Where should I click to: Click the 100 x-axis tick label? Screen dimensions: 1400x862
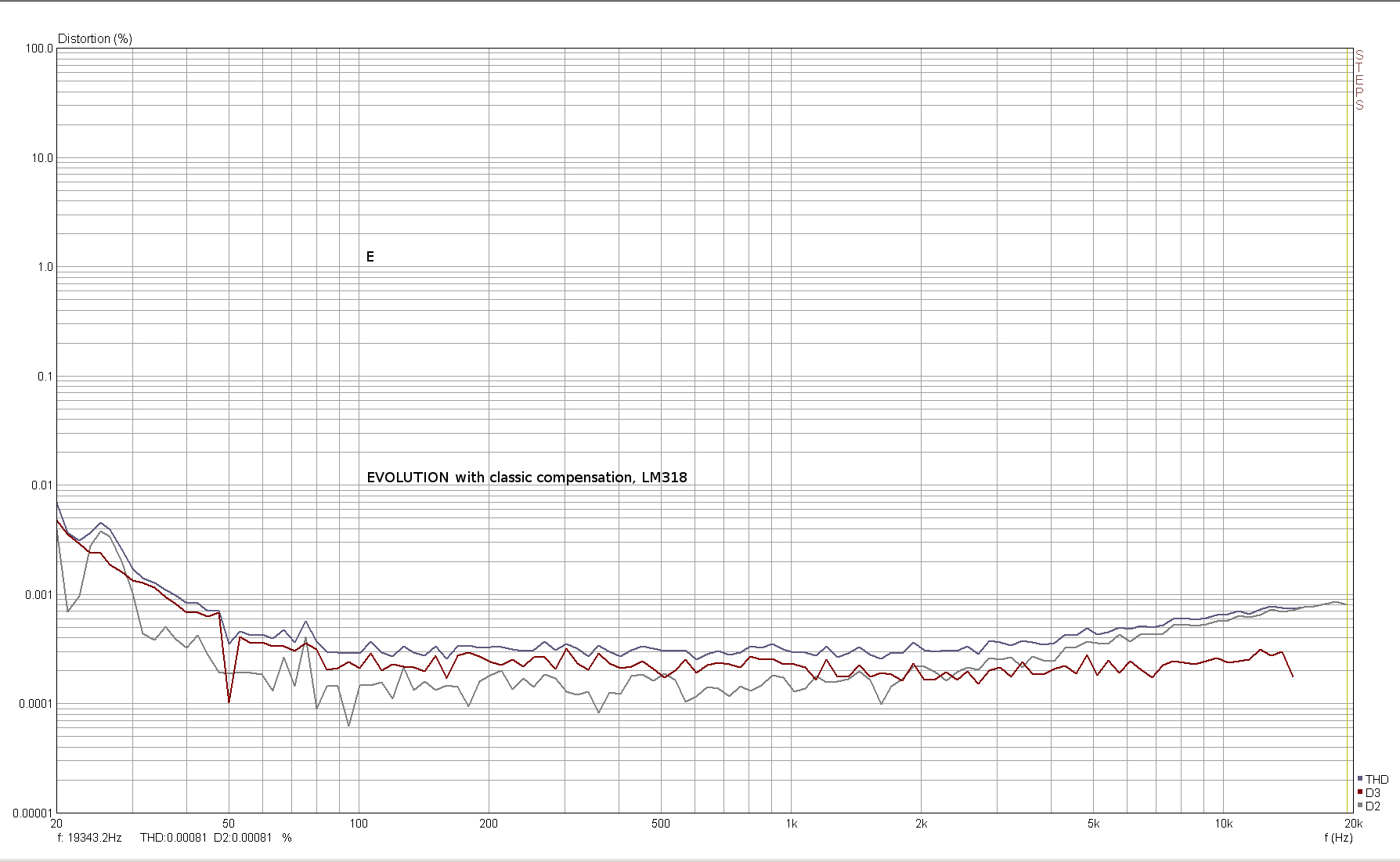pyautogui.click(x=359, y=824)
